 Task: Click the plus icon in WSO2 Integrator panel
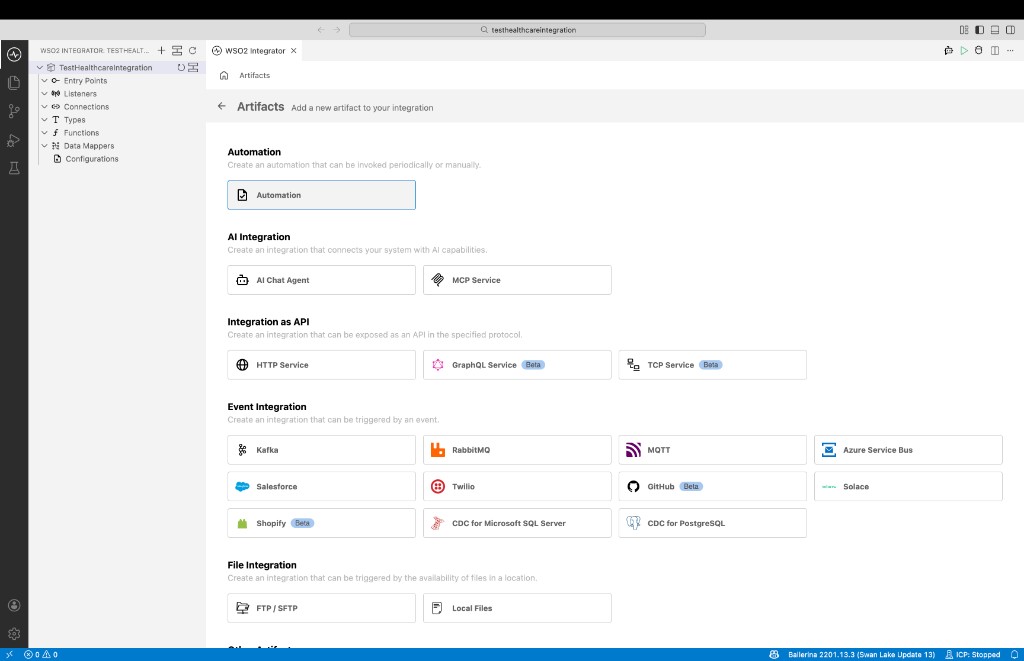[161, 50]
